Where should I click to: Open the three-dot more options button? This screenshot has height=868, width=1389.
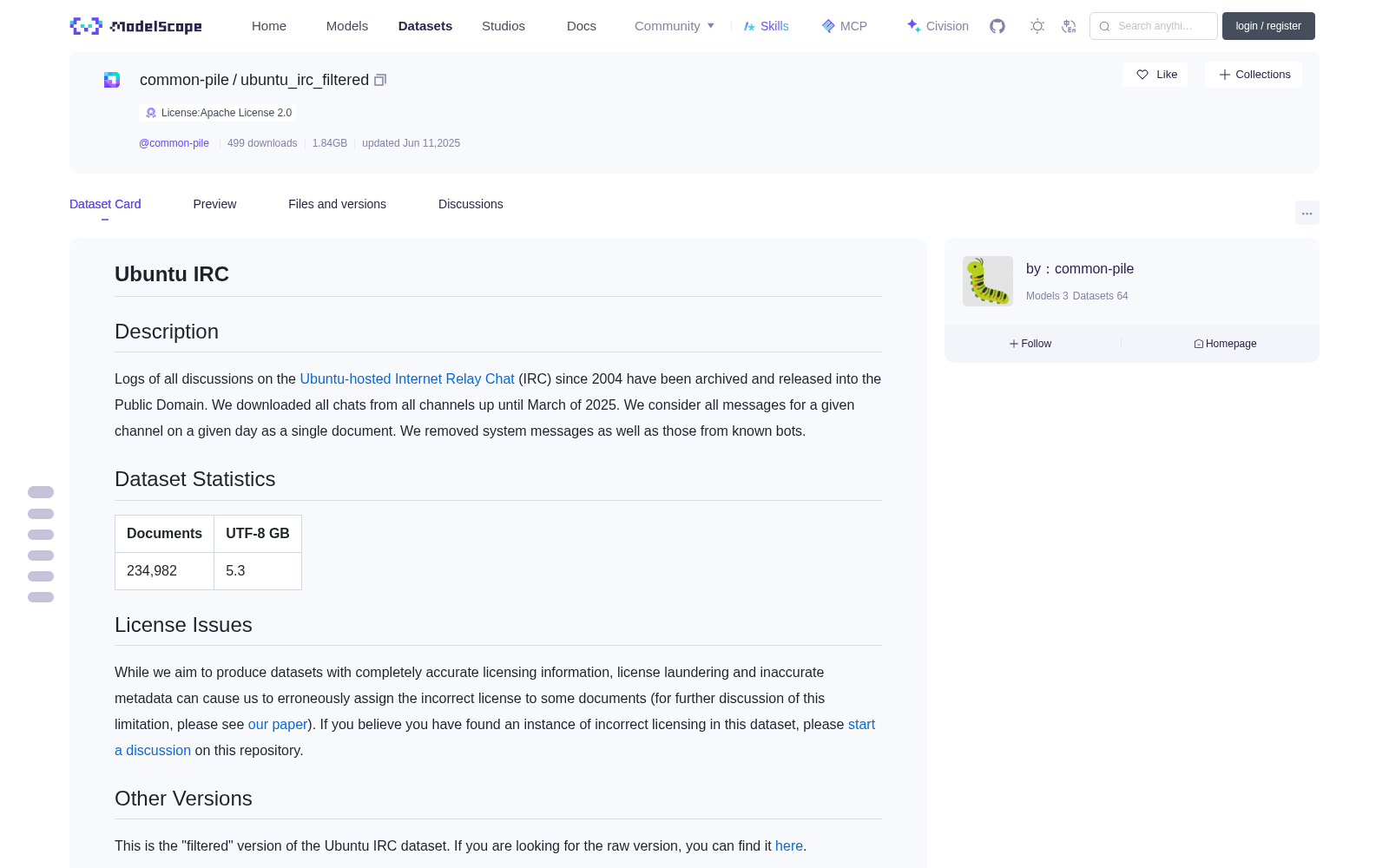1307,213
